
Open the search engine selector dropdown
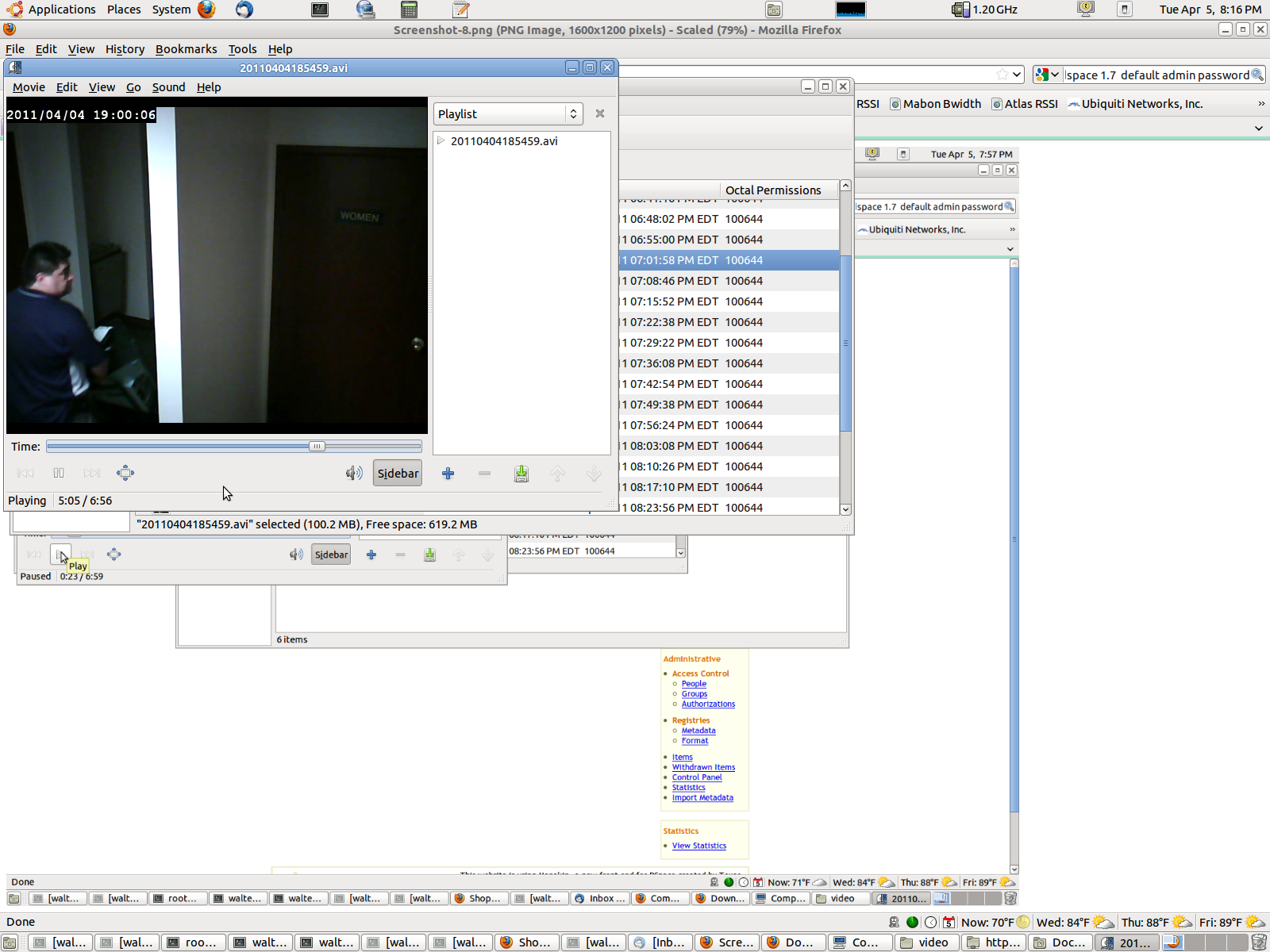(1047, 75)
